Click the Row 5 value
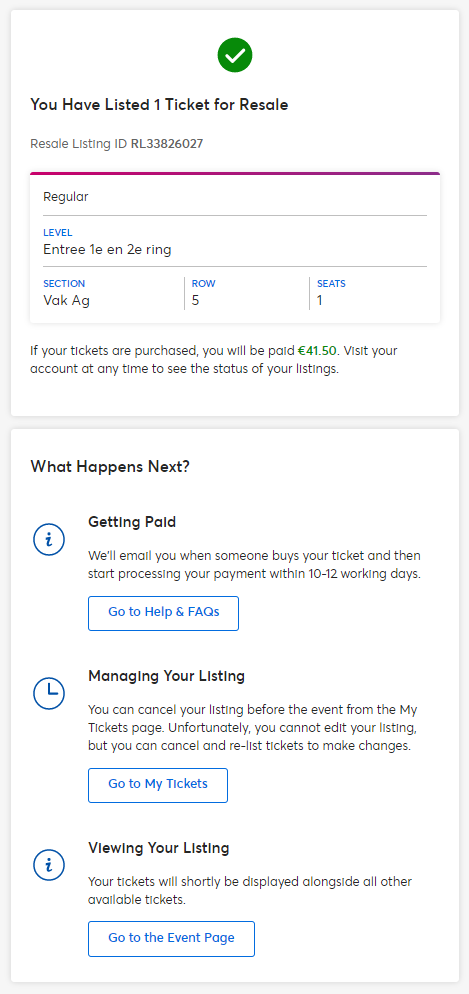 pos(195,300)
